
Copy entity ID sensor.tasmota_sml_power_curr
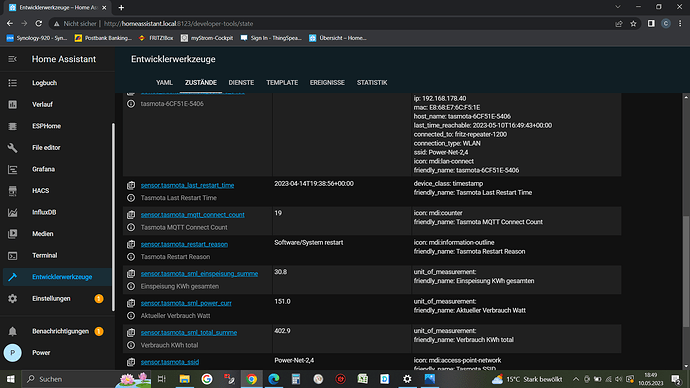[131, 303]
